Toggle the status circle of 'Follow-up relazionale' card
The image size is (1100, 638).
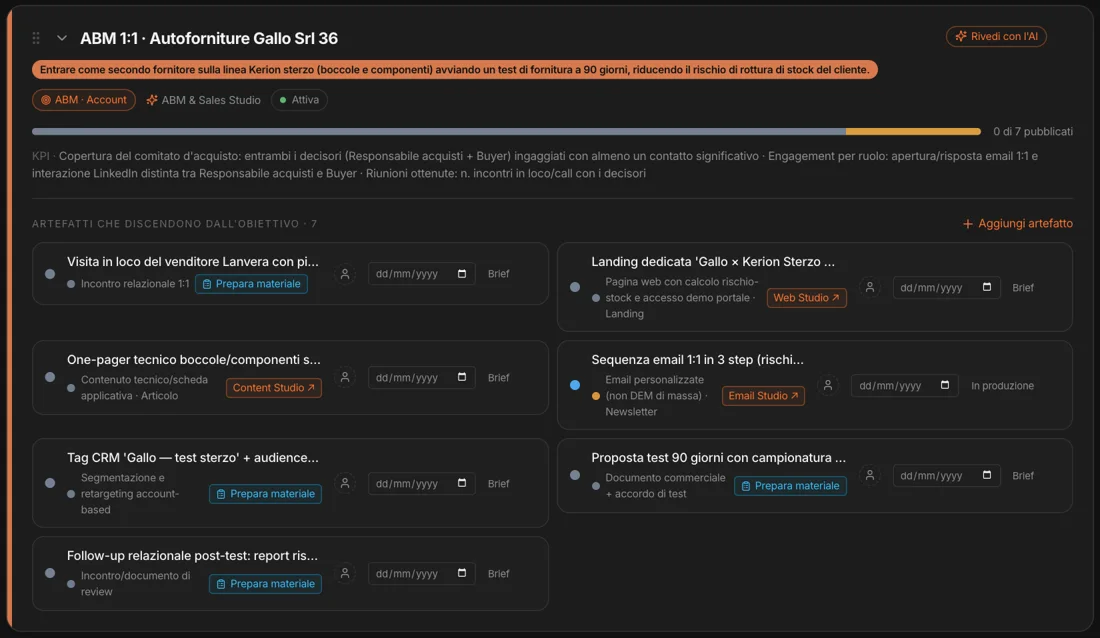click(50, 573)
